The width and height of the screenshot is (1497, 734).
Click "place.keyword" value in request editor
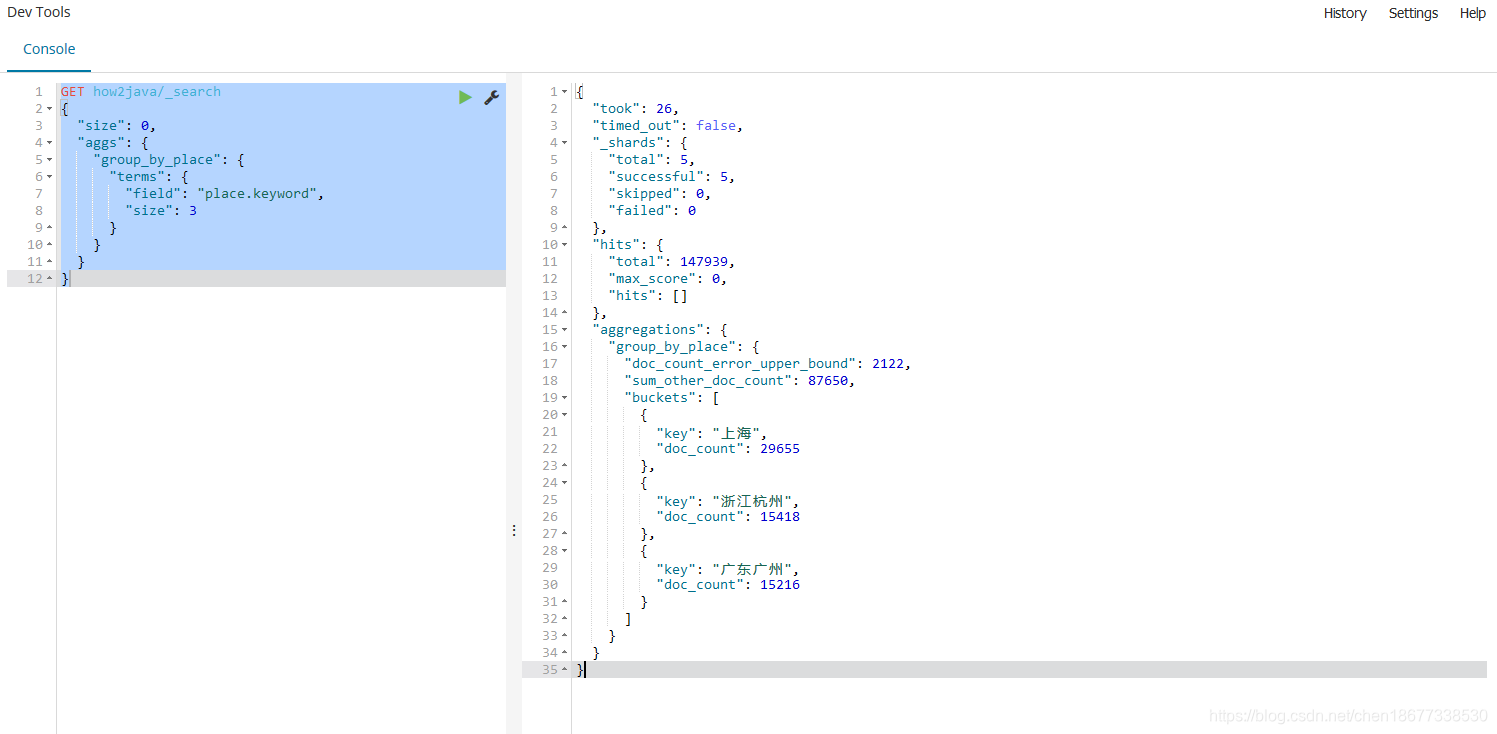[258, 194]
